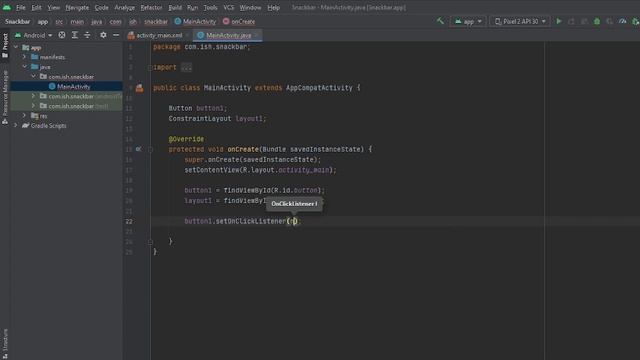Hide the Project panel with the minus icon
Image resolution: width=640 pixels, height=360 pixels.
point(116,35)
